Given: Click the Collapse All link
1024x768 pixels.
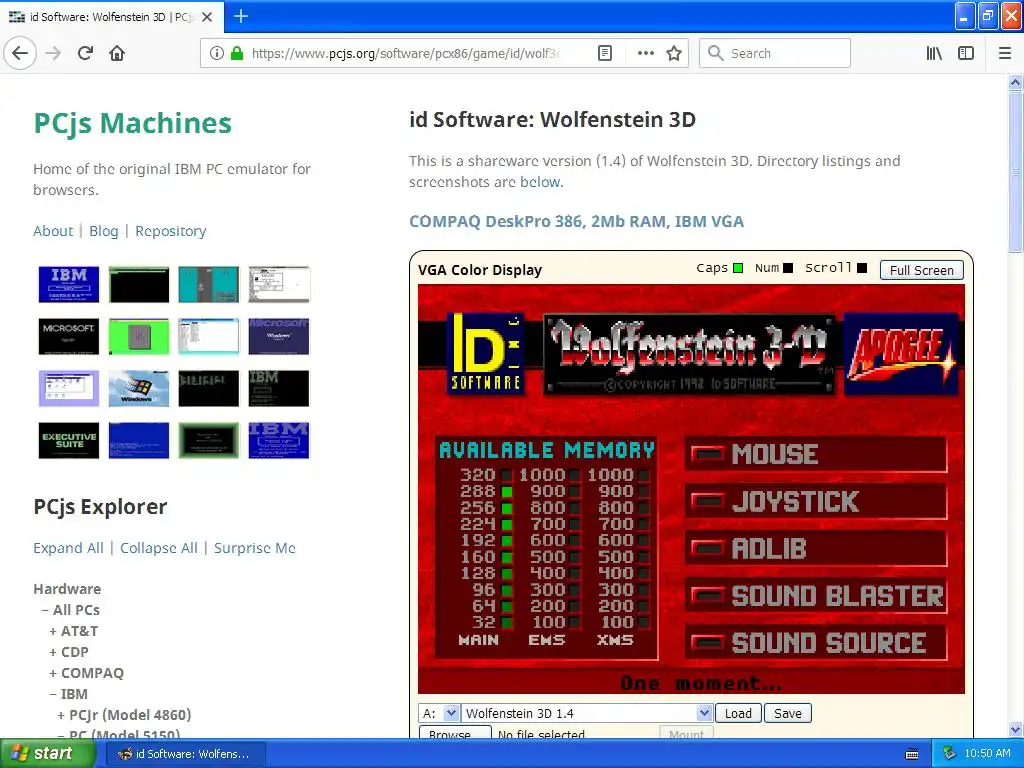Looking at the screenshot, I should [159, 548].
